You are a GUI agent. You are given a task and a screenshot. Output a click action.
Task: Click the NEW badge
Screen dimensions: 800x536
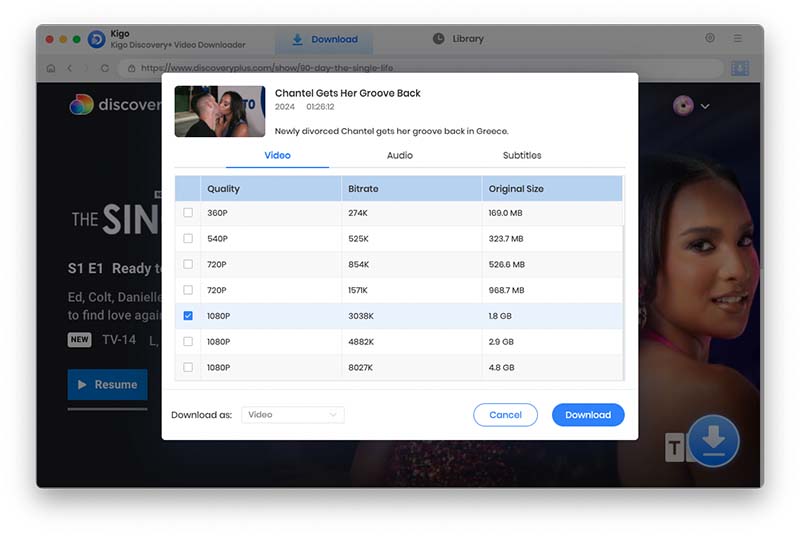point(80,340)
